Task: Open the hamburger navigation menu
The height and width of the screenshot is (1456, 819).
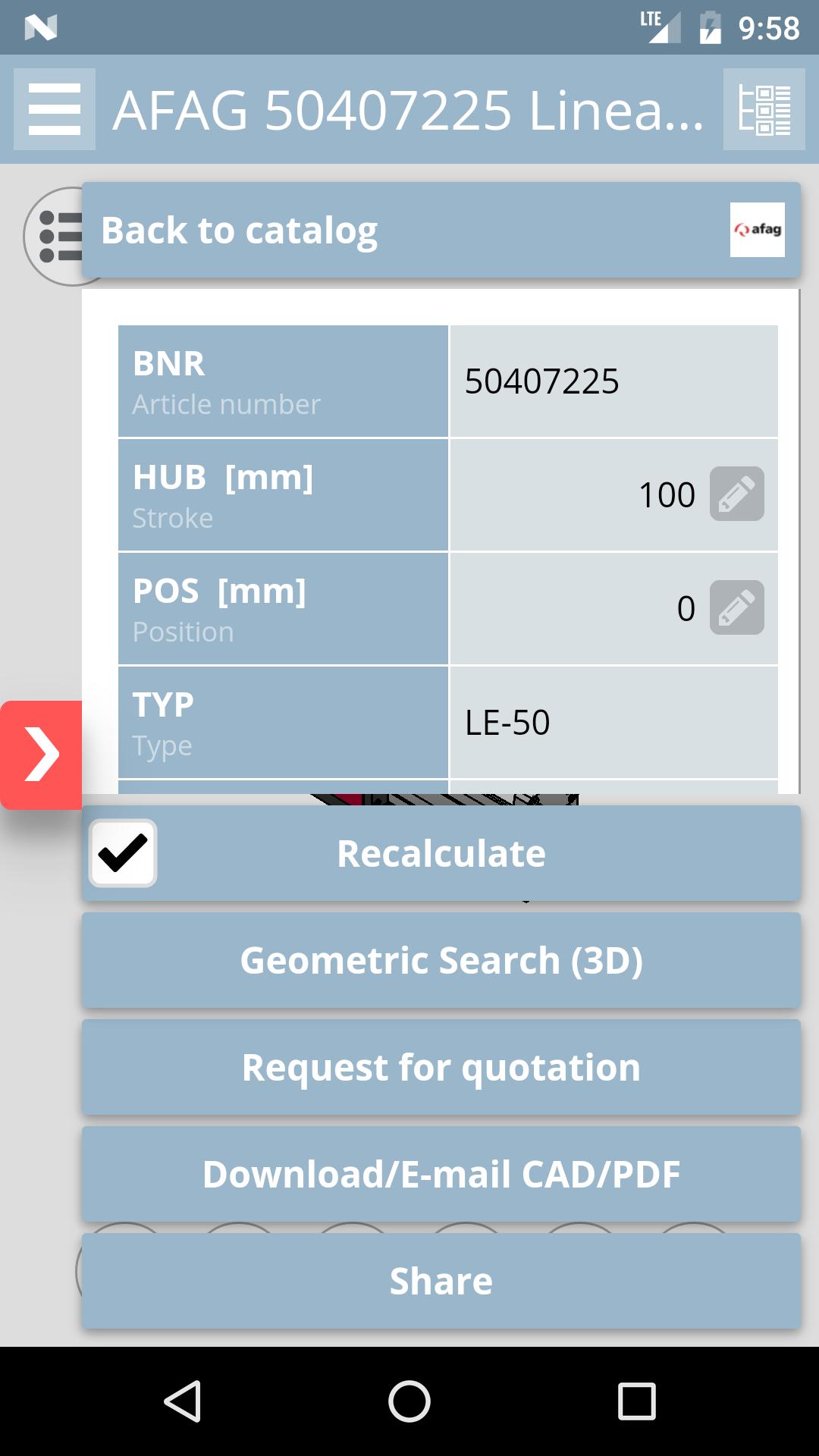Action: (x=55, y=109)
